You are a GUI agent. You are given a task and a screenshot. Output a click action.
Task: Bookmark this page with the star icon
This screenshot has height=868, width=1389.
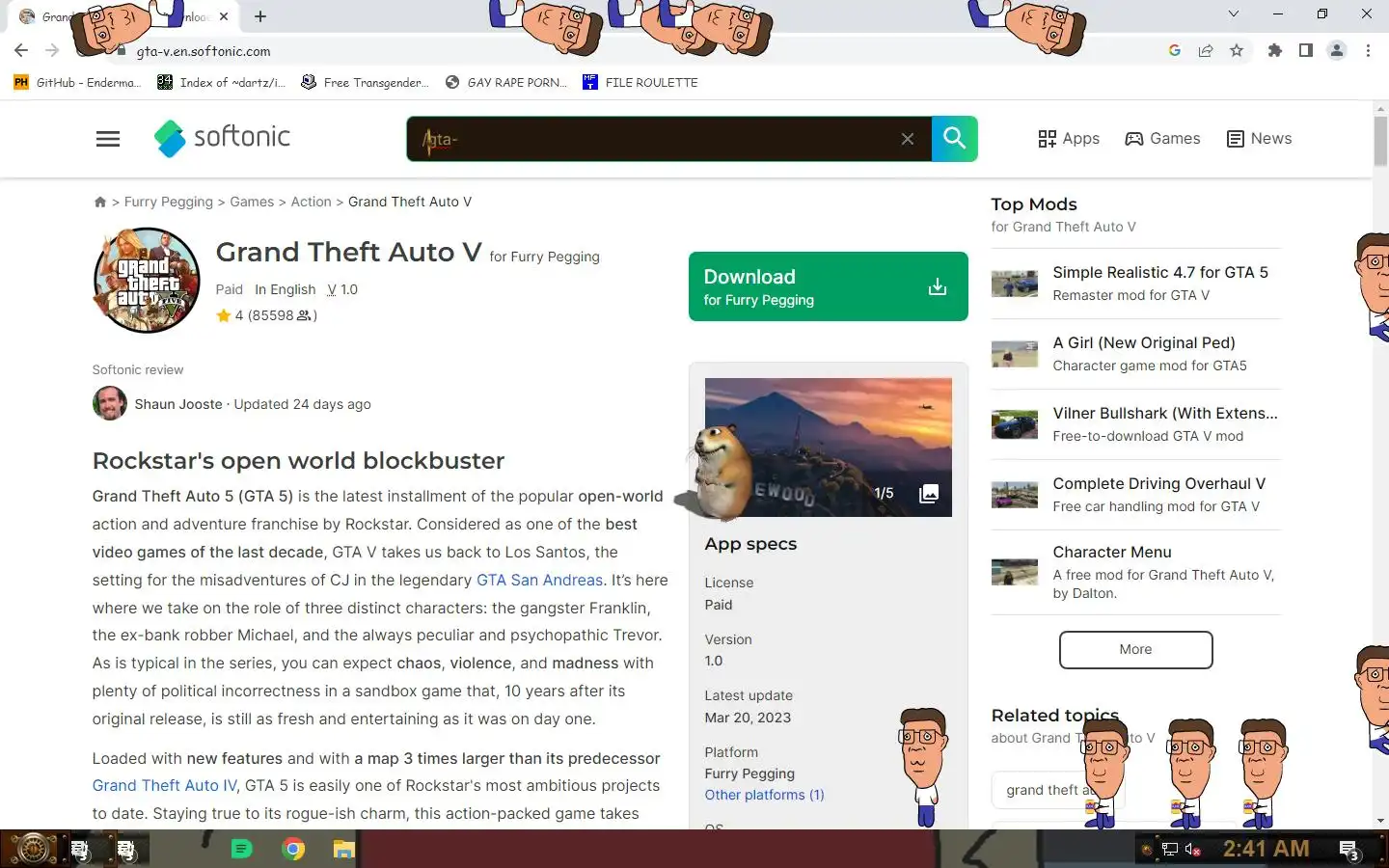coord(1237,51)
